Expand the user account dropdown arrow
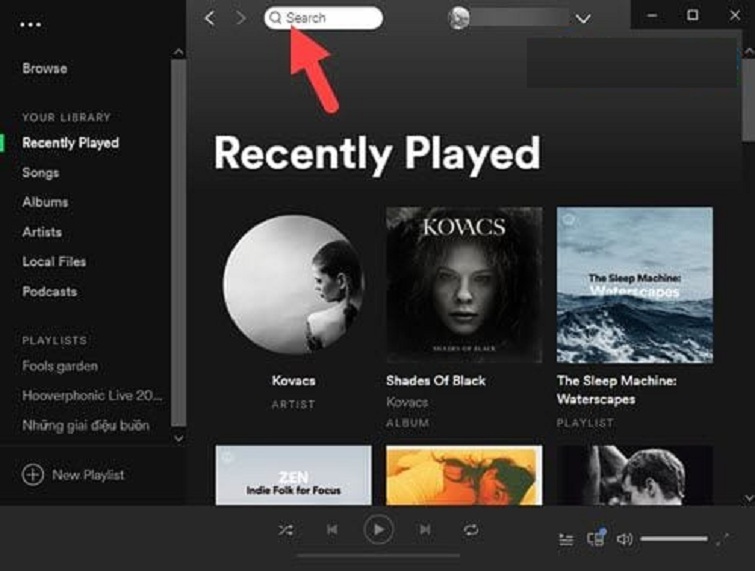This screenshot has width=755, height=571. click(583, 19)
